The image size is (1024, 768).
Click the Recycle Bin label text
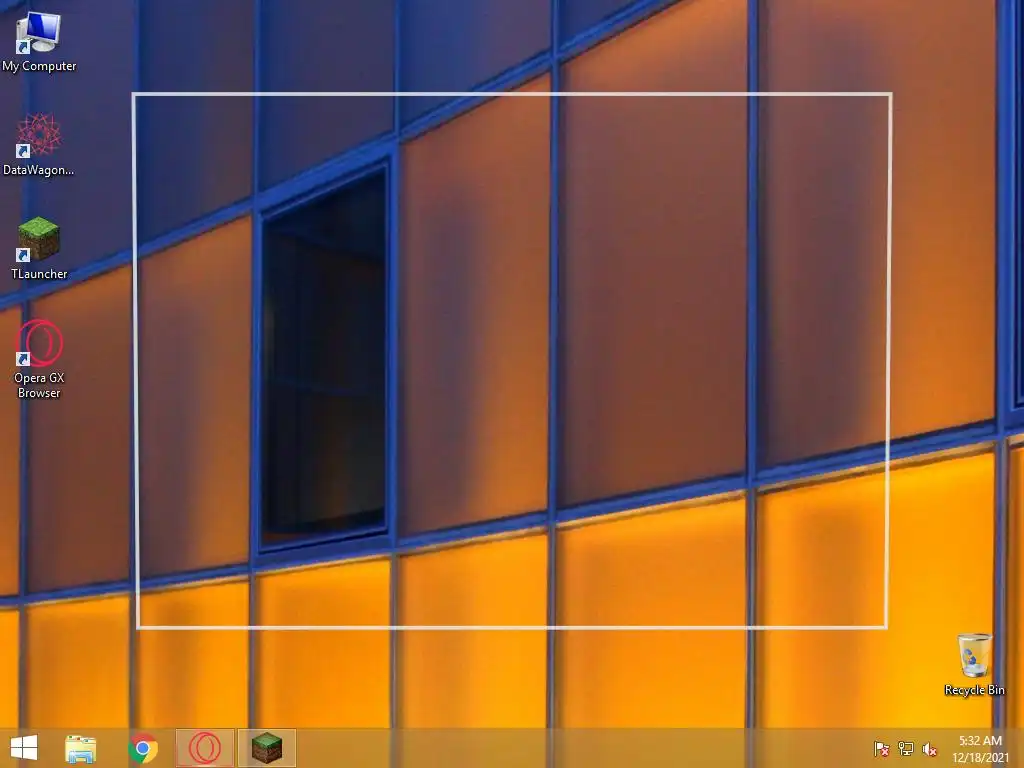(x=974, y=690)
